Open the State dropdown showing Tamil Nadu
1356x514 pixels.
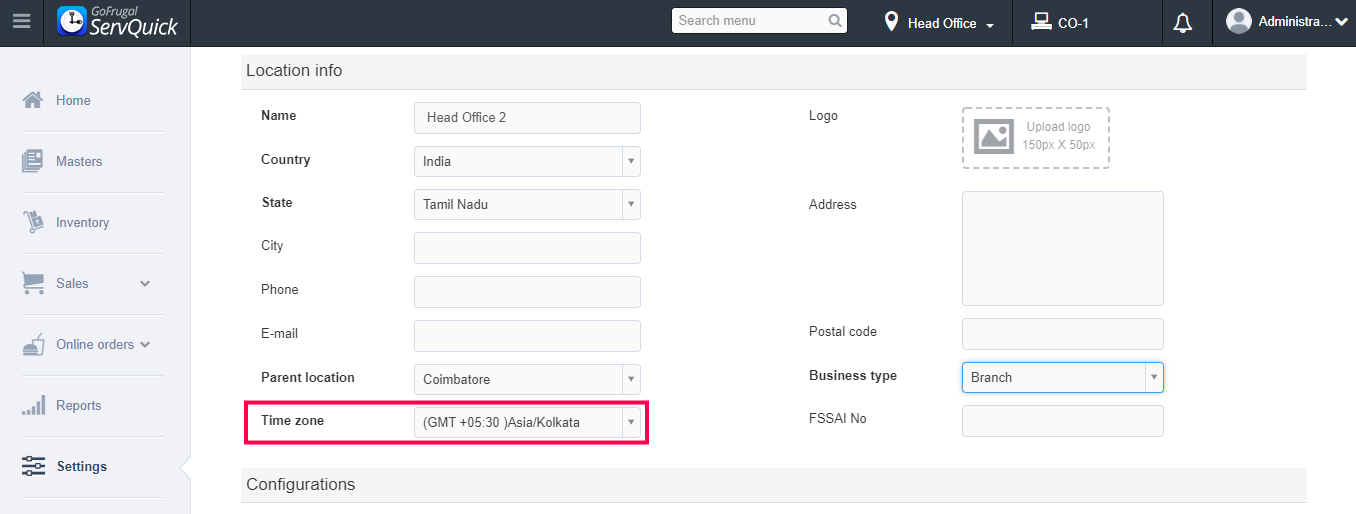(x=527, y=204)
